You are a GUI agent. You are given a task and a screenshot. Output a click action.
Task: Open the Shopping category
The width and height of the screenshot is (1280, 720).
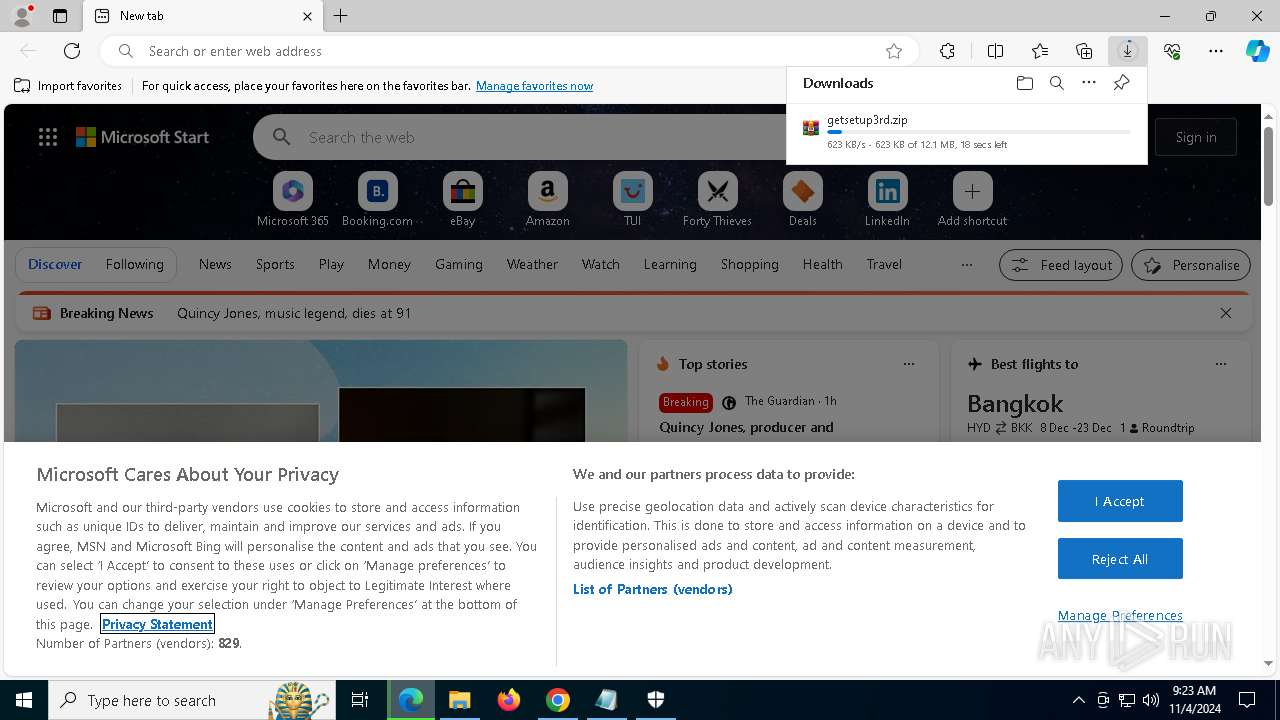tap(749, 264)
